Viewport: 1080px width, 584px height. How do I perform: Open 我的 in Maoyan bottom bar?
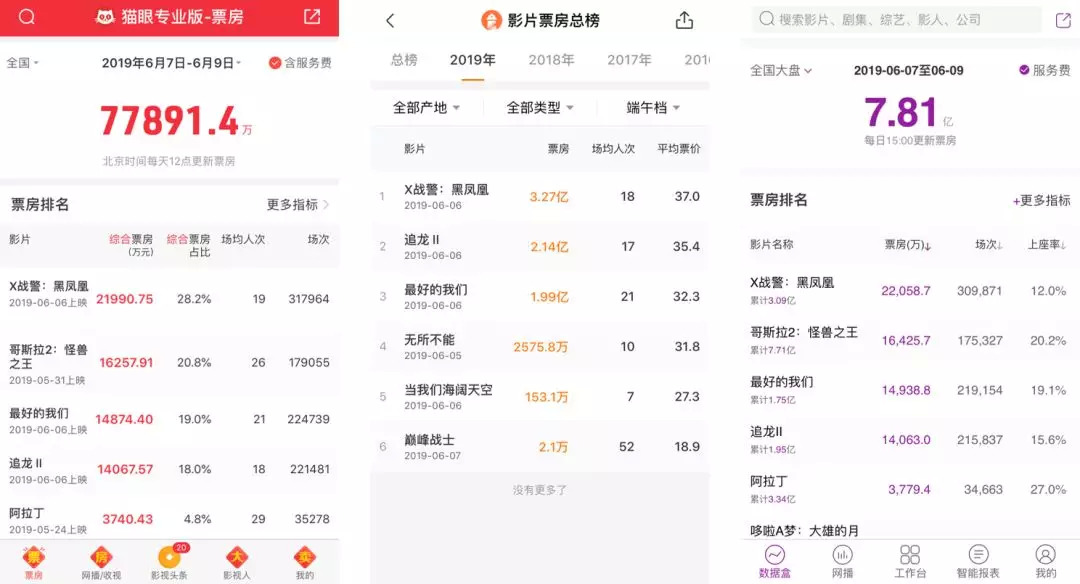[304, 562]
